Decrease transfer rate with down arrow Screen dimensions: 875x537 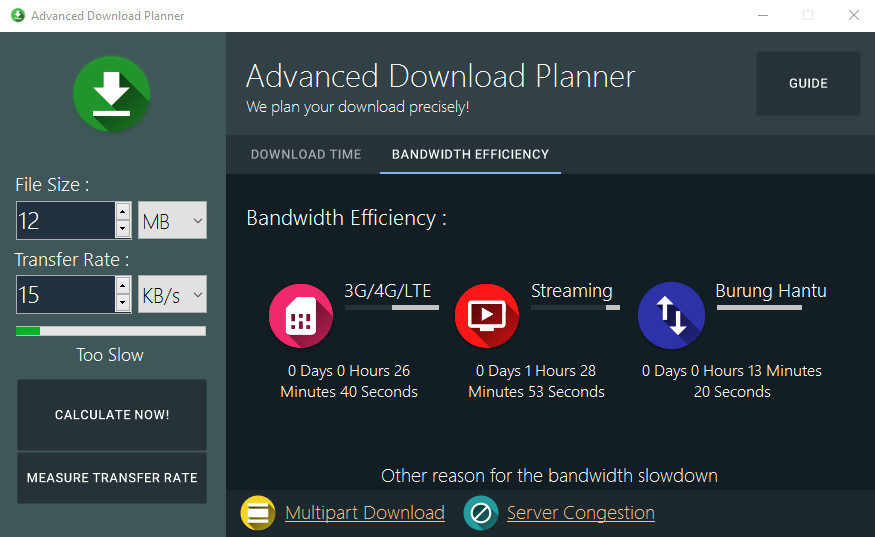pos(123,303)
